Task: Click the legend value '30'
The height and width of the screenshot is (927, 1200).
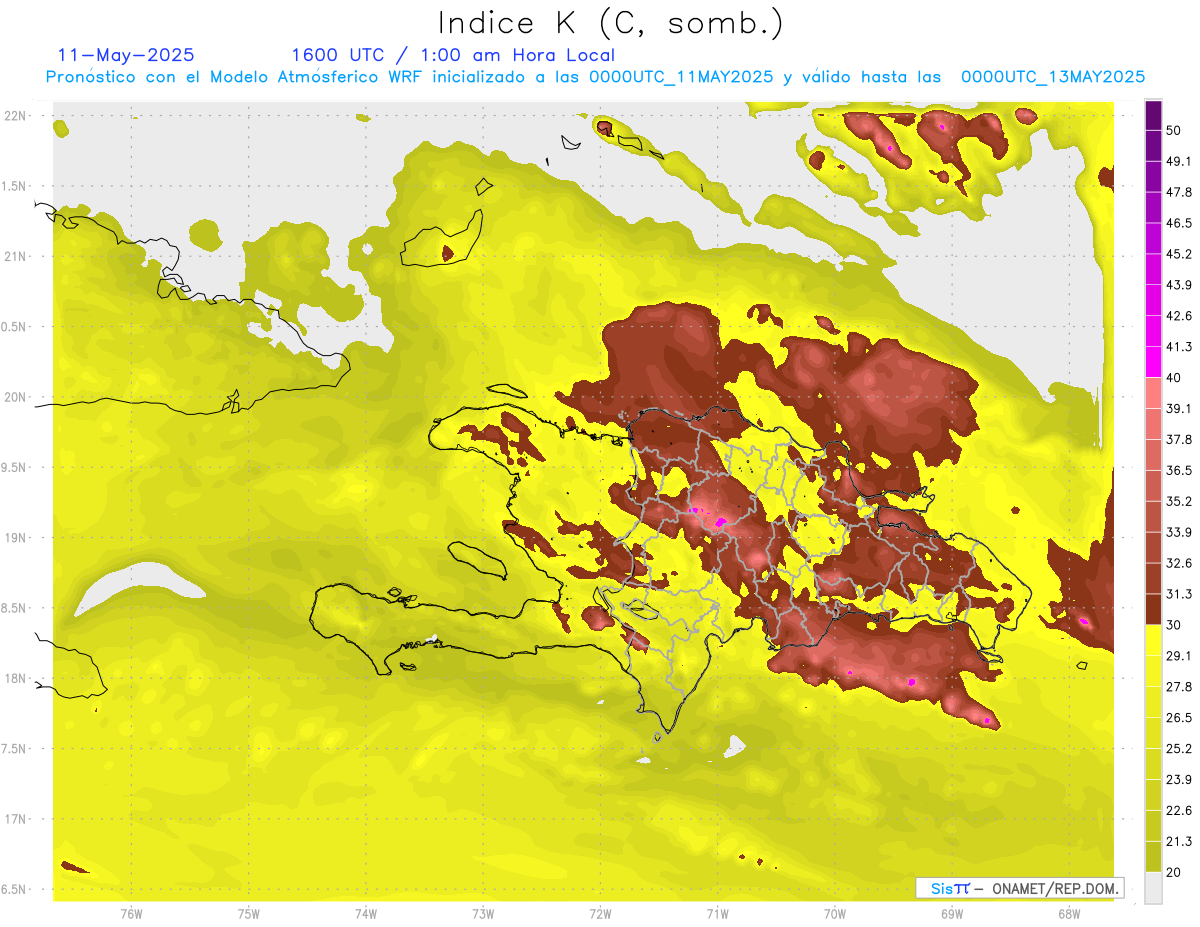Action: pos(1174,625)
